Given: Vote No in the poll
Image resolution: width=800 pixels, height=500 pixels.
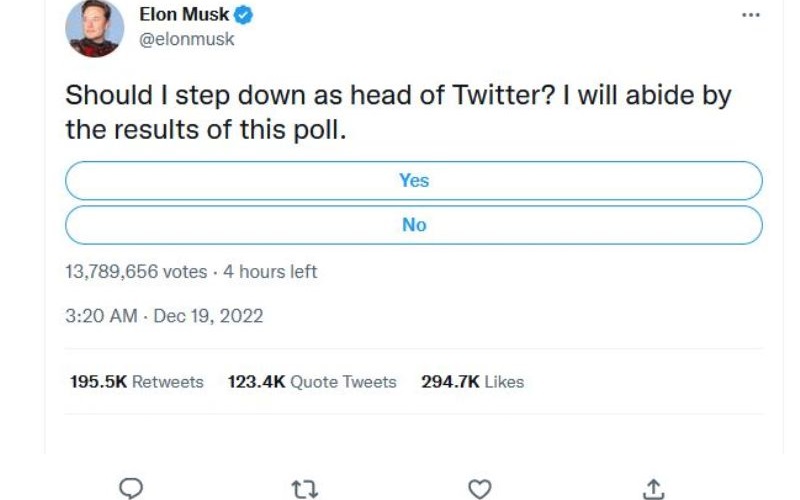Looking at the screenshot, I should (x=413, y=225).
